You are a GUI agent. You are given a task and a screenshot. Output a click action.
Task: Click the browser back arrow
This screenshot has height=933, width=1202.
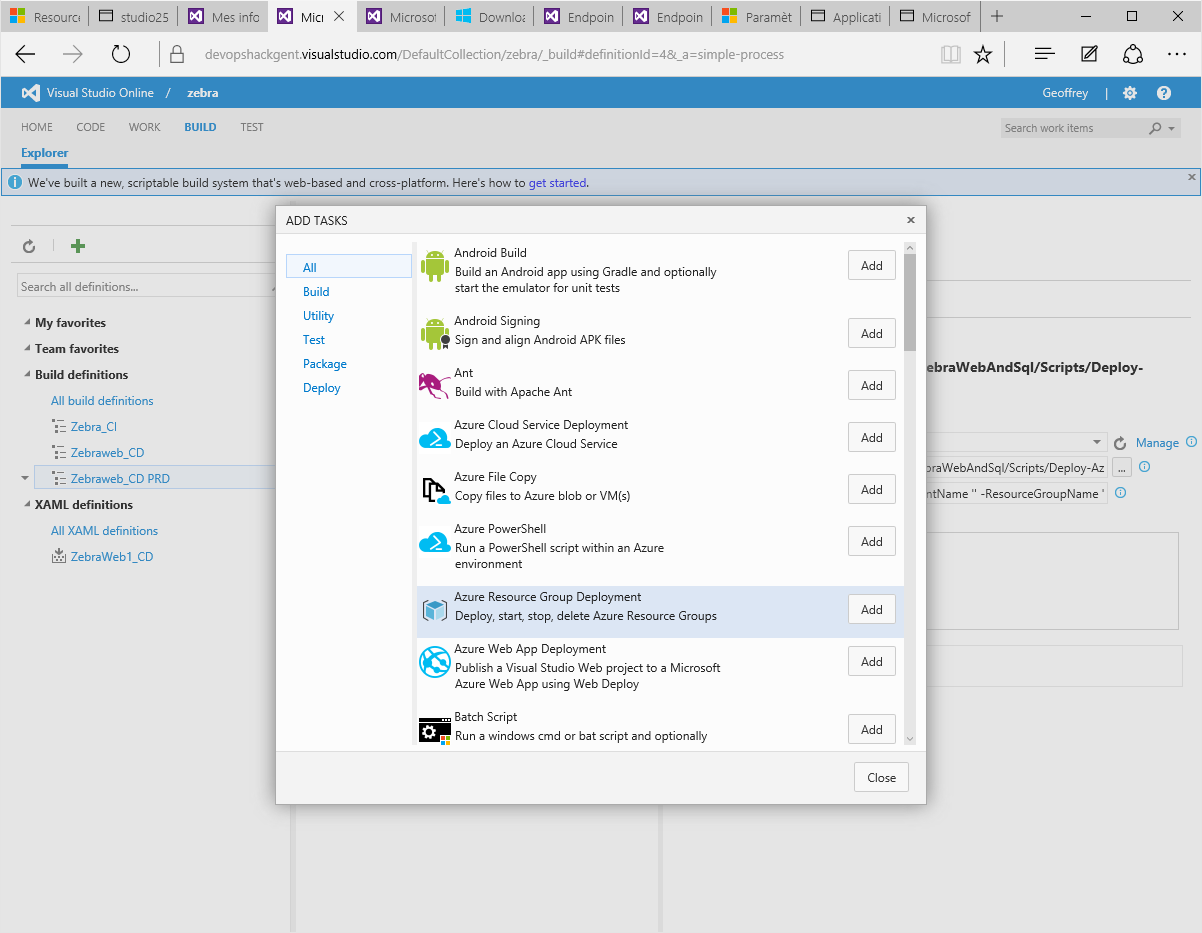[x=25, y=54]
